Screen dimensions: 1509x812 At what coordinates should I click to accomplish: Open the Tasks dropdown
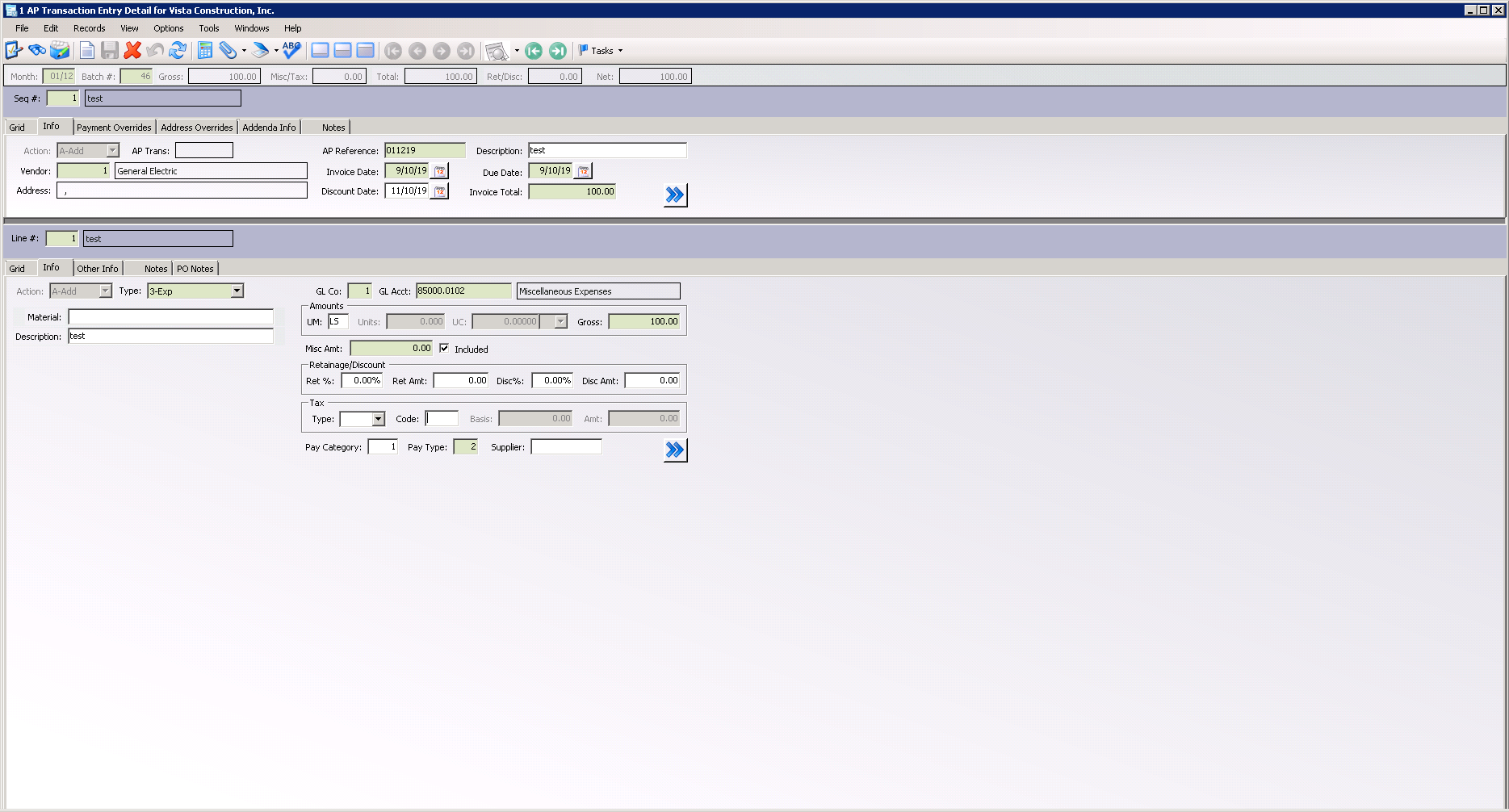pyautogui.click(x=601, y=51)
